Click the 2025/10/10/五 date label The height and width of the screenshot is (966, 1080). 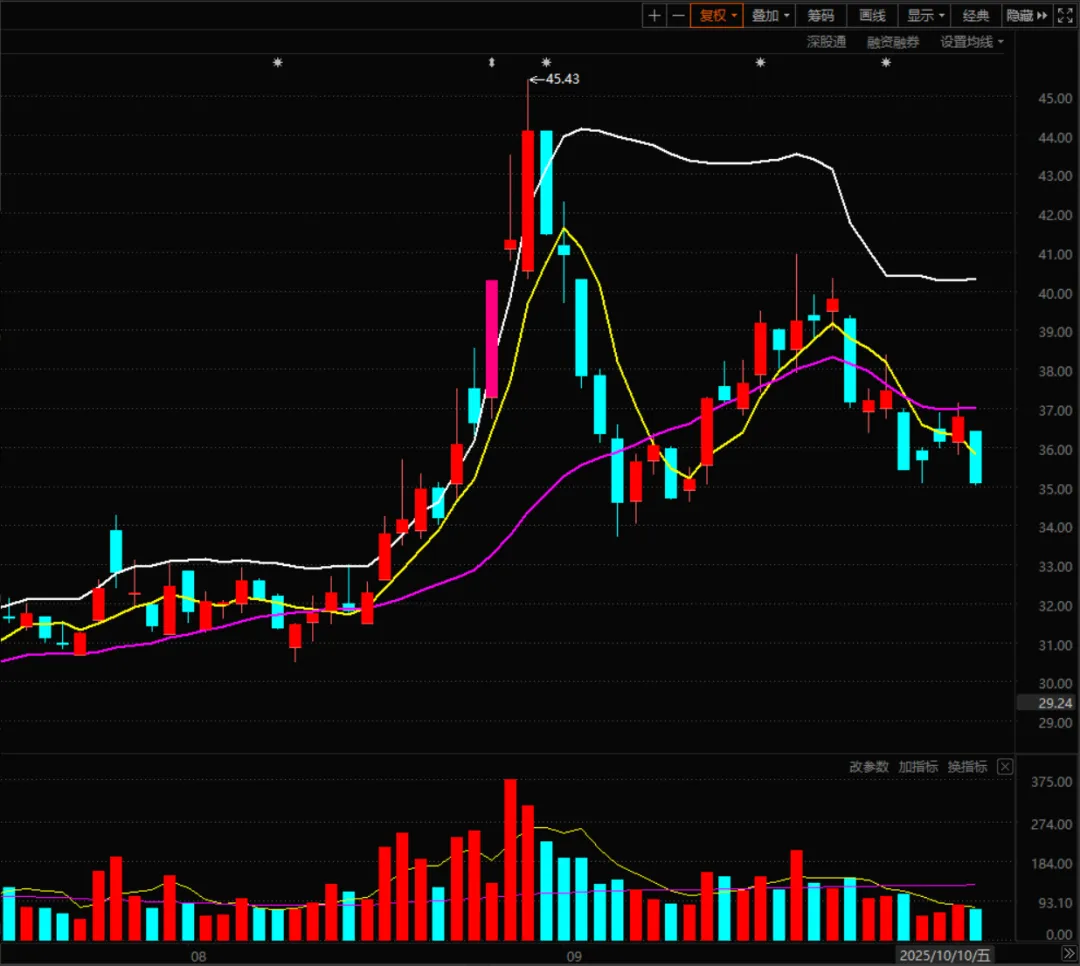[944, 955]
